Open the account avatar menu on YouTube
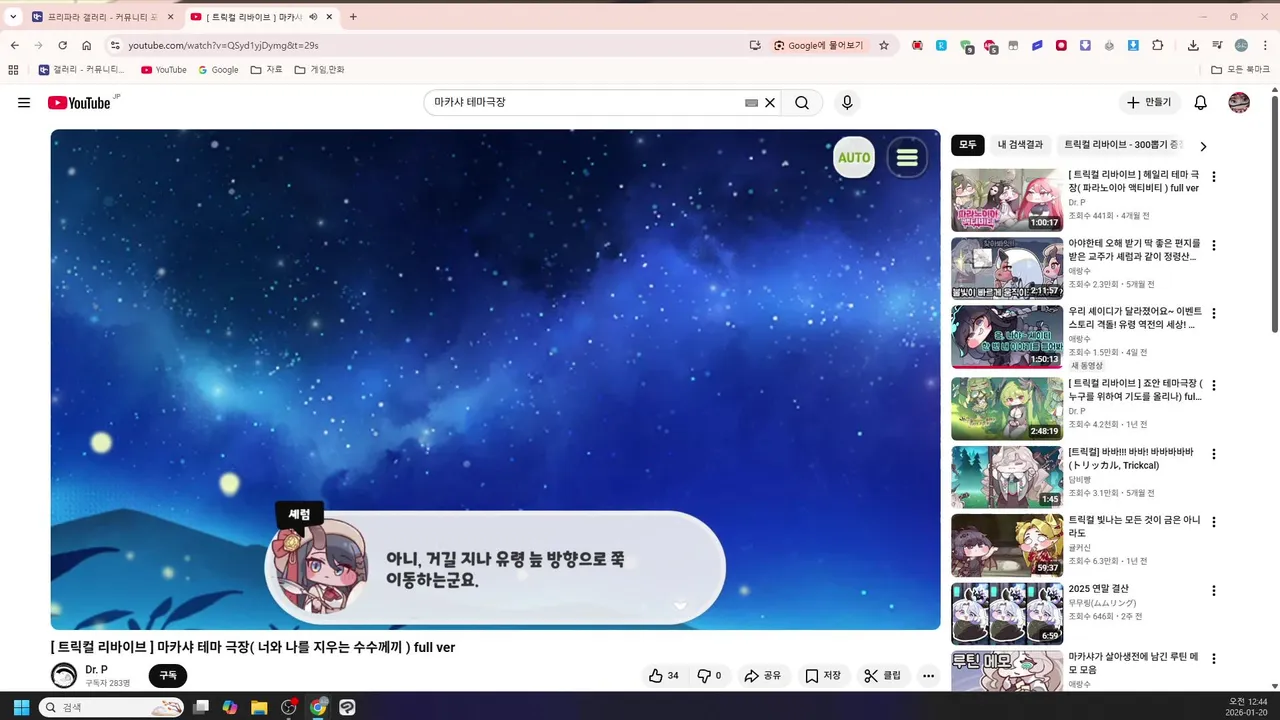 pos(1239,103)
